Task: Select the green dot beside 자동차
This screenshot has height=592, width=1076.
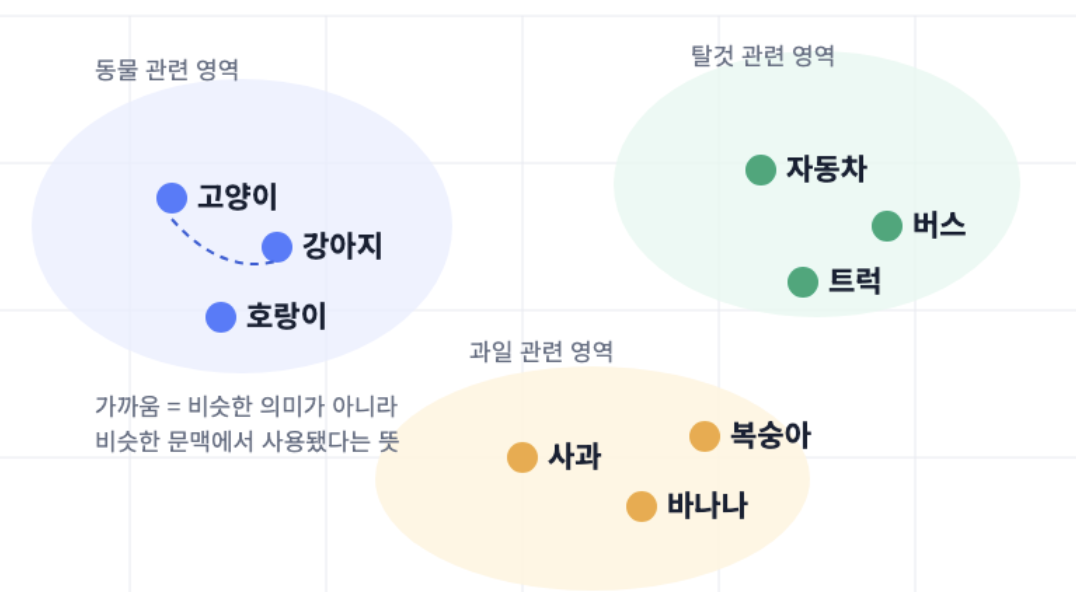Action: (760, 169)
